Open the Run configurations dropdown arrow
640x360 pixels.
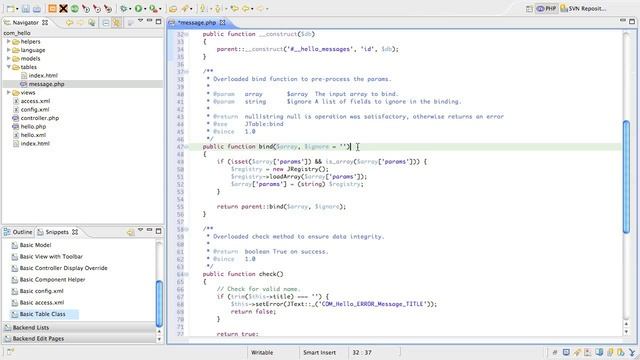coord(145,9)
